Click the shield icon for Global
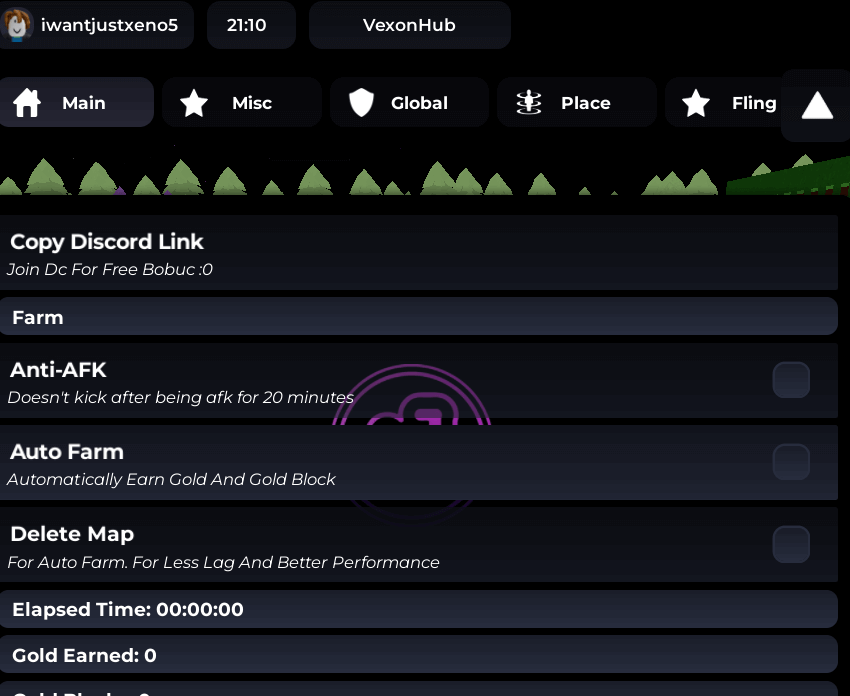The image size is (850, 696). [361, 103]
